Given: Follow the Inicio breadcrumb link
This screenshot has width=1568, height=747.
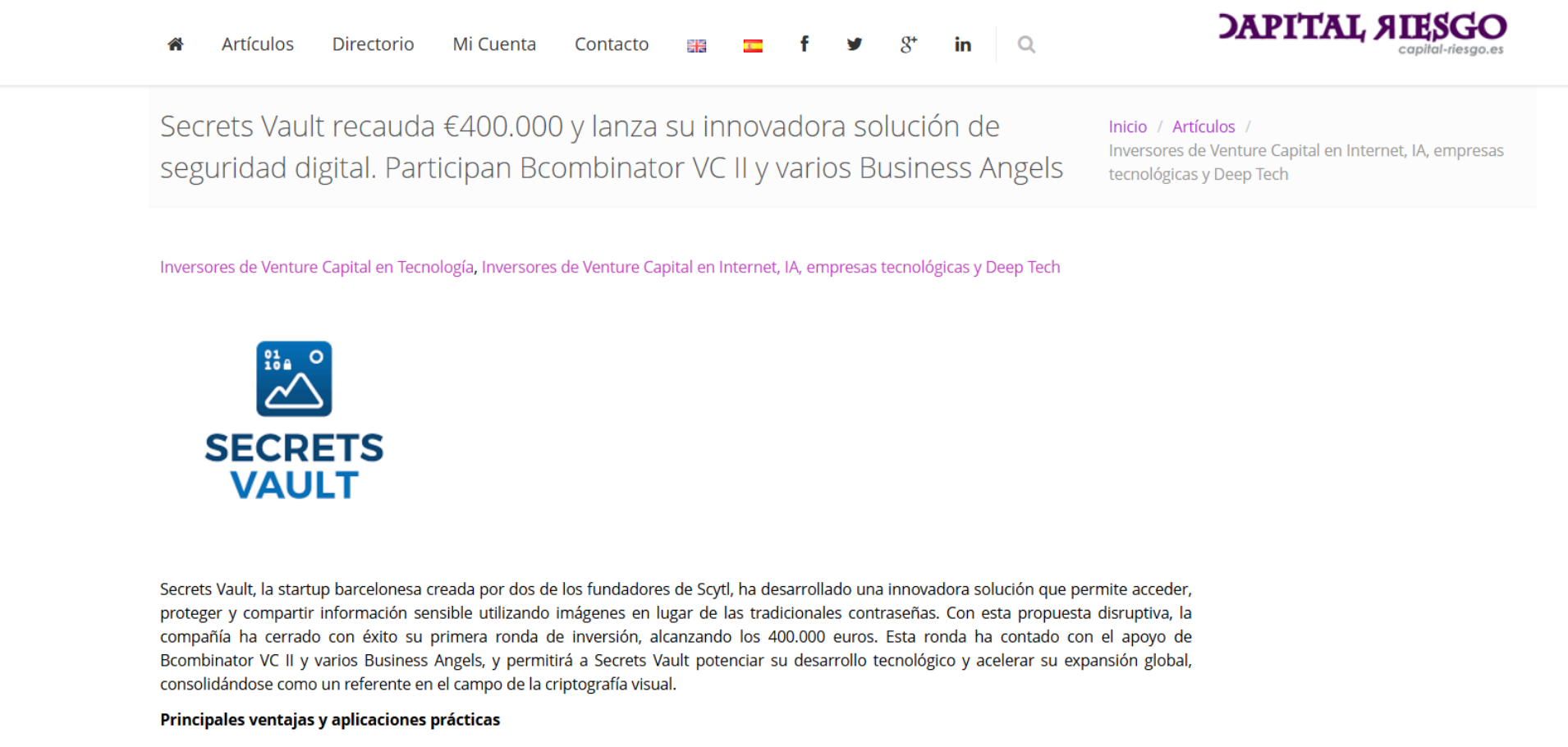Looking at the screenshot, I should pyautogui.click(x=1127, y=126).
